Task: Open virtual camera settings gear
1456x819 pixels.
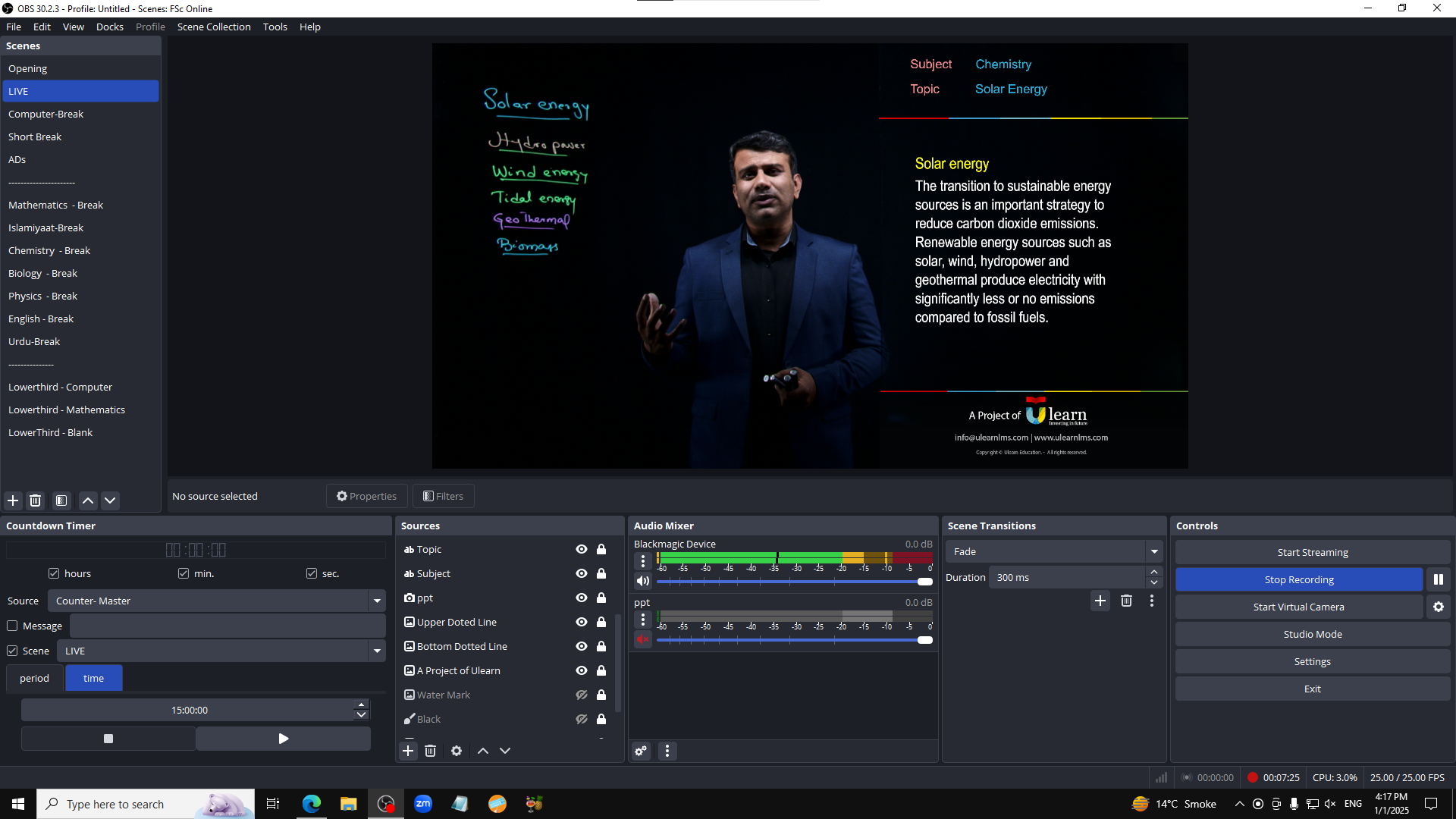Action: coord(1439,607)
